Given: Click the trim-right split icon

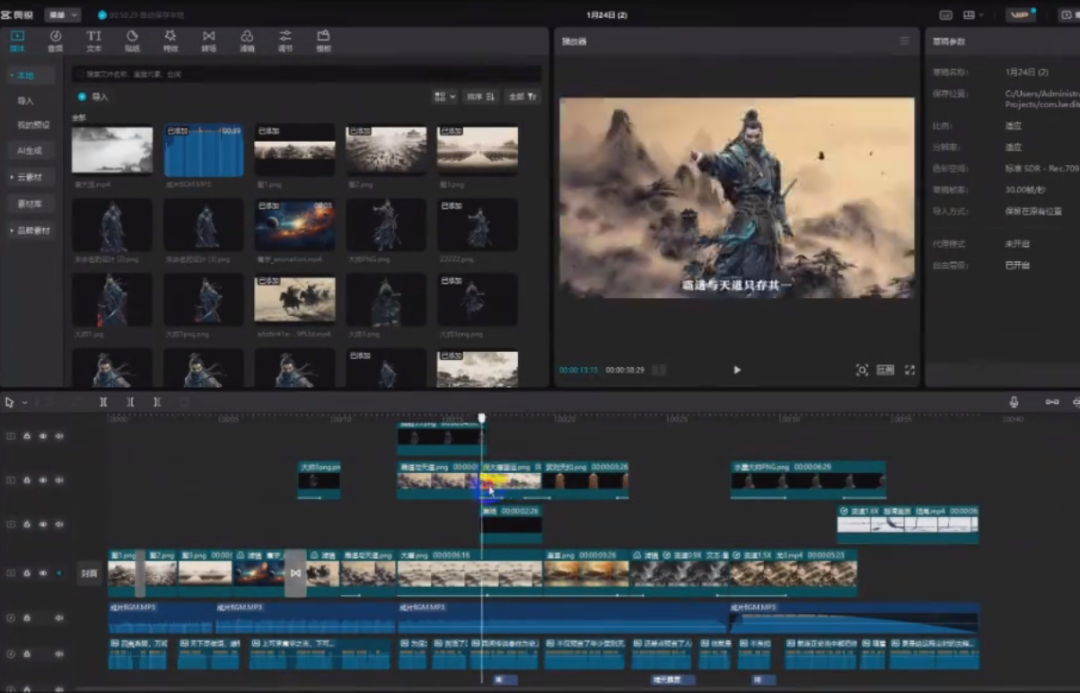Looking at the screenshot, I should 157,402.
